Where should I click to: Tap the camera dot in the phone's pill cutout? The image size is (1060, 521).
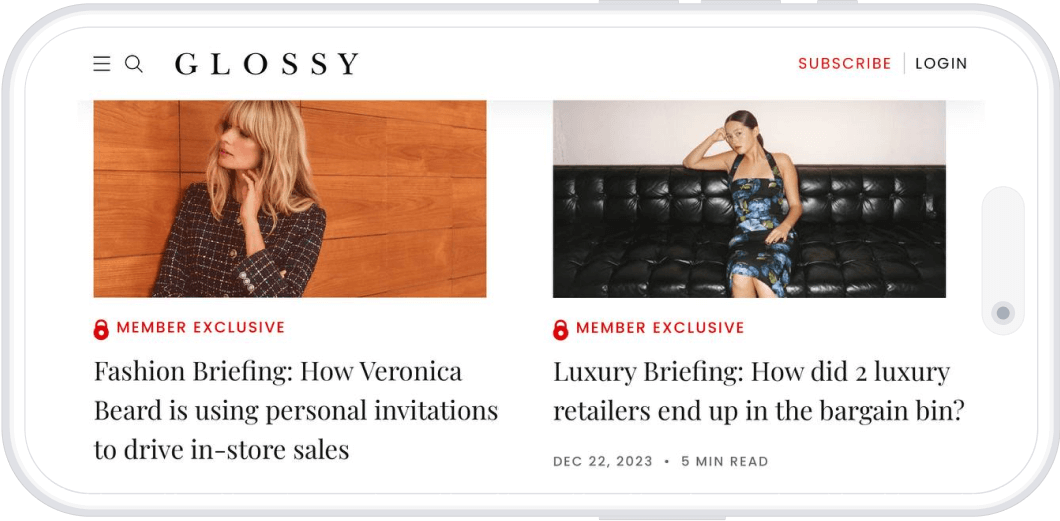tap(1003, 313)
